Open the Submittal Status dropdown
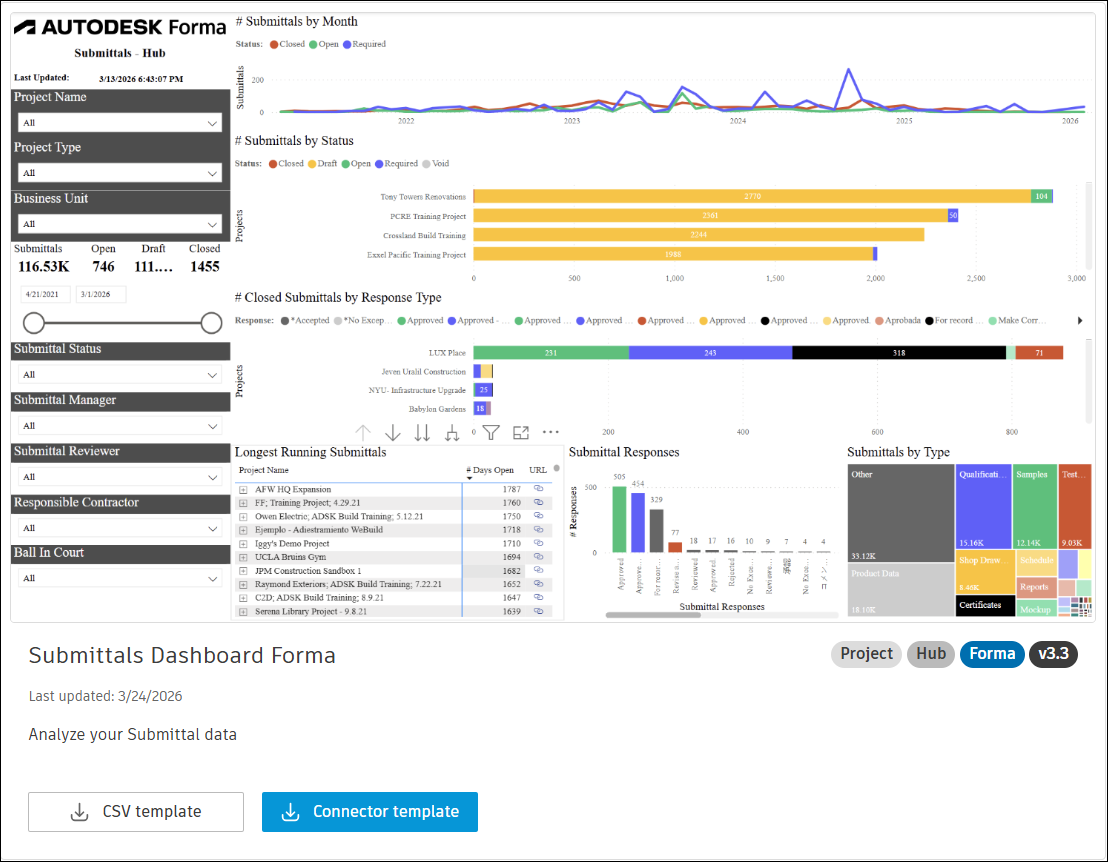This screenshot has width=1108, height=862. coord(119,374)
